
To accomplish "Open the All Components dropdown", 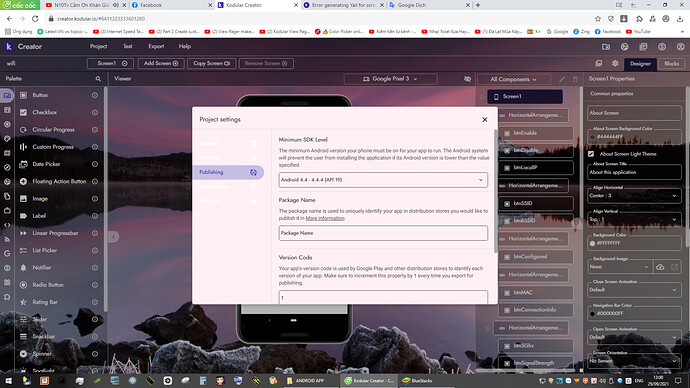I will 514,79.
